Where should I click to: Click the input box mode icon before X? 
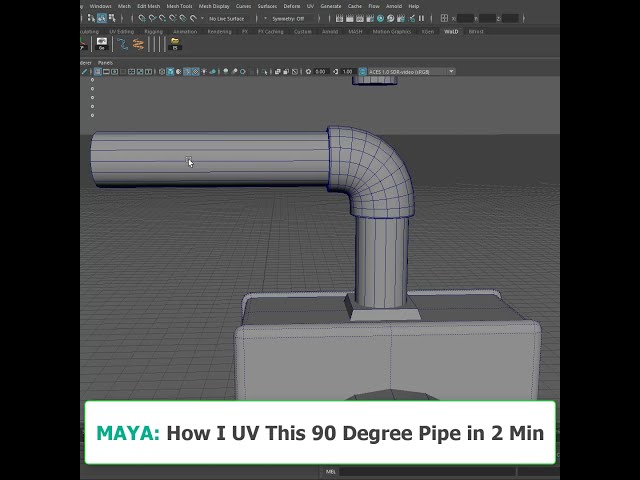[x=444, y=18]
